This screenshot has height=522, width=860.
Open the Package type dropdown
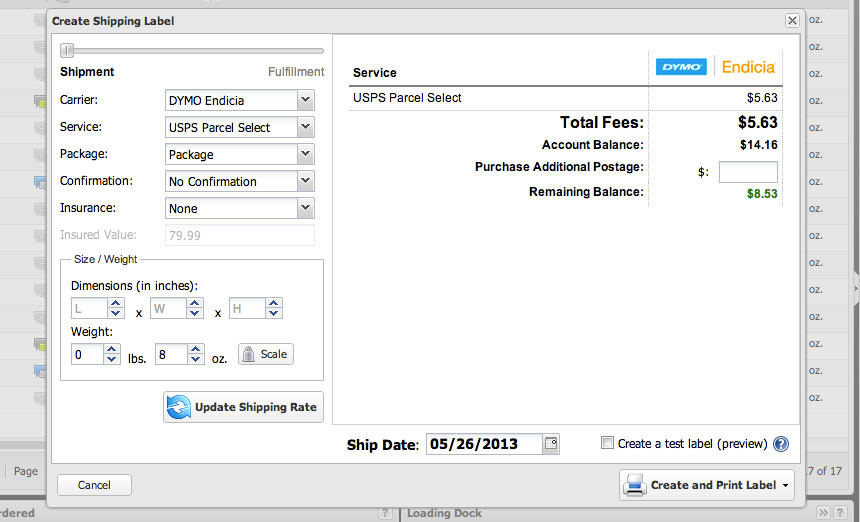click(x=239, y=154)
